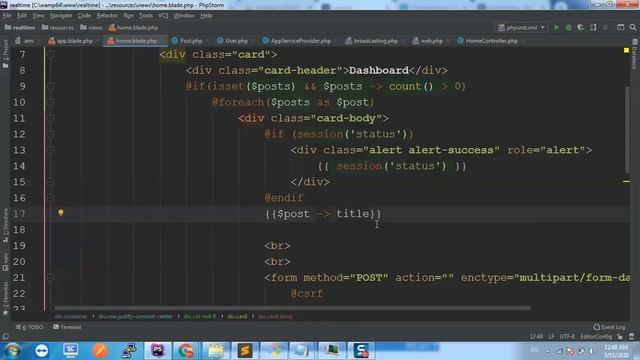Collapse the div class card fold on line 7
The width and height of the screenshot is (640, 360).
pos(51,54)
